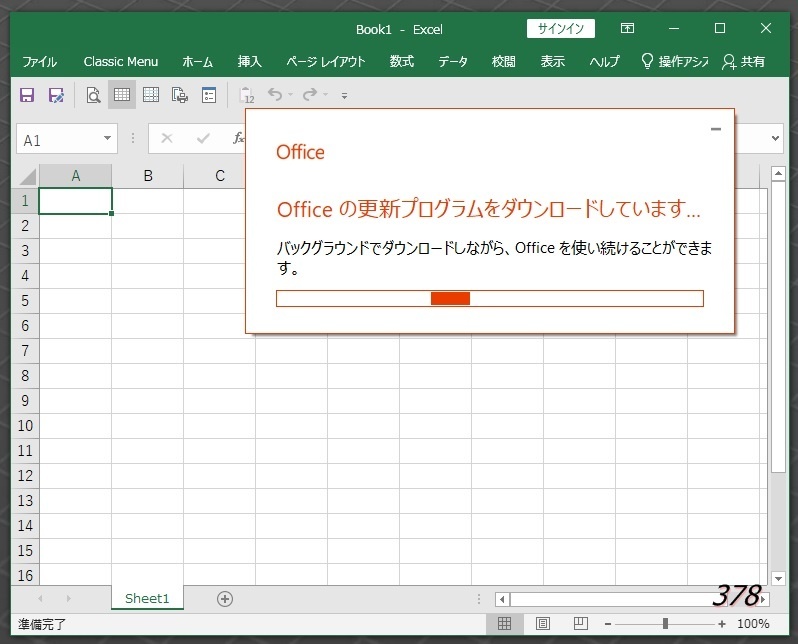Switch to the ヘルプ ribbon tab
Image resolution: width=798 pixels, height=644 pixels.
click(605, 62)
